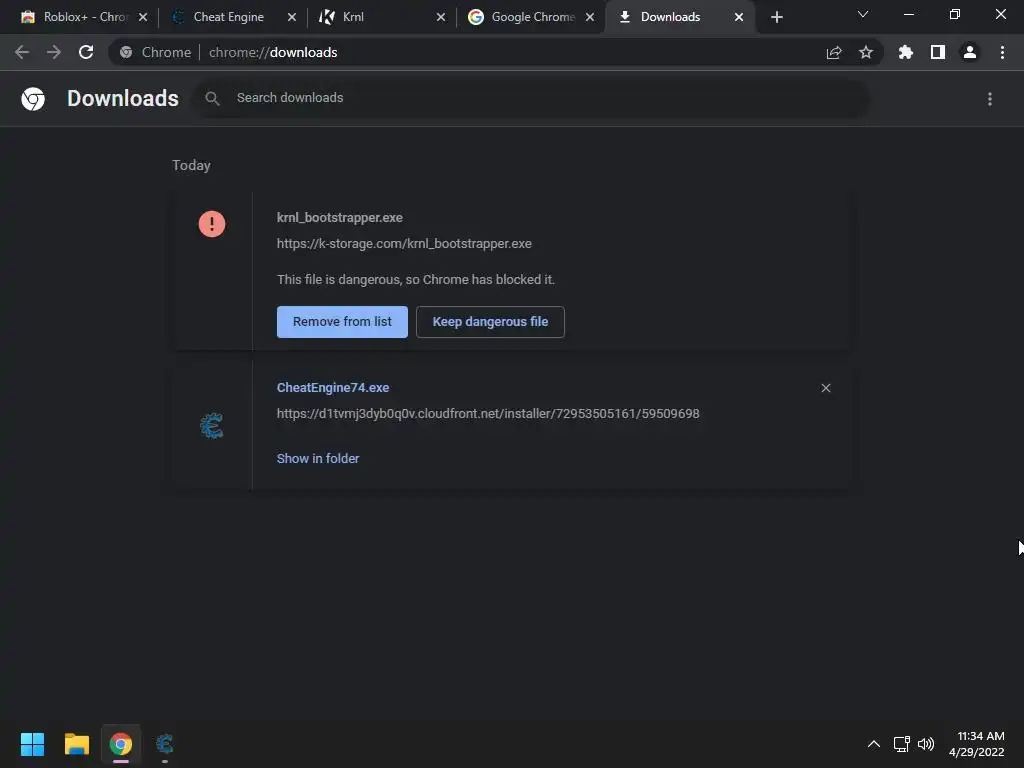Click 'This file is dangerous' warning text

click(416, 280)
